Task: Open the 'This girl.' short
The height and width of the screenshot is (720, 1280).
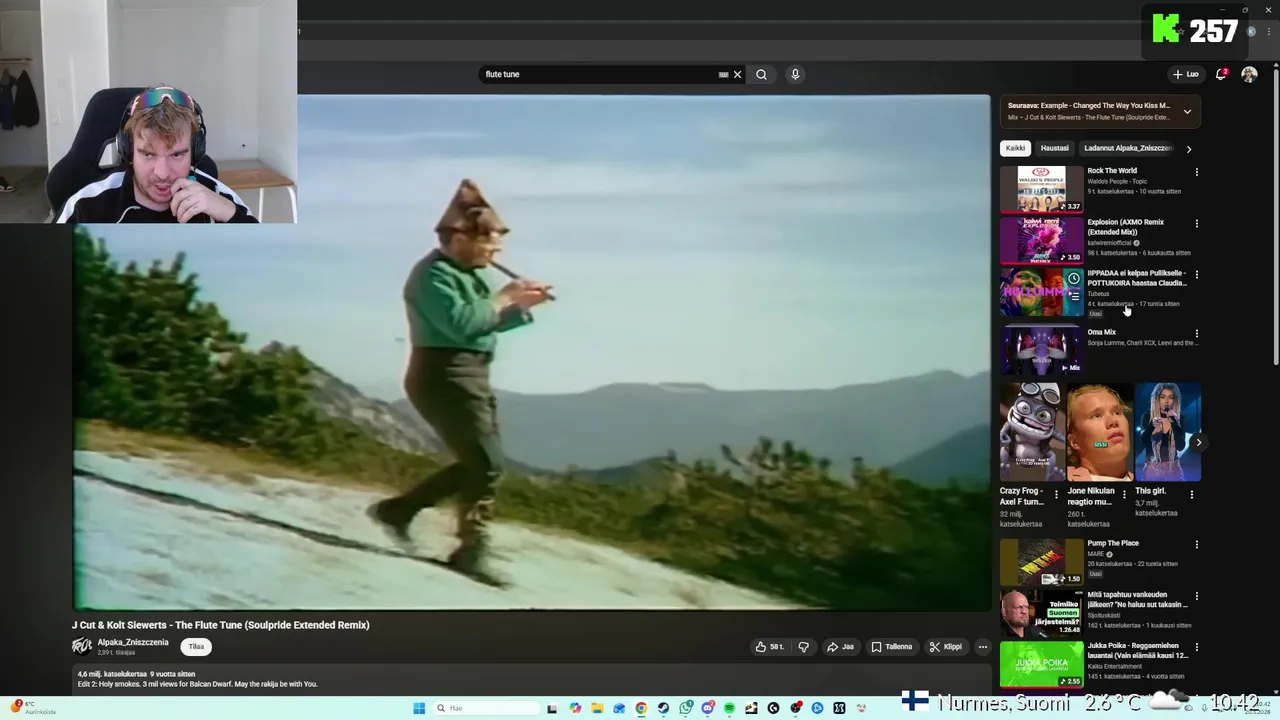Action: pyautogui.click(x=1167, y=432)
